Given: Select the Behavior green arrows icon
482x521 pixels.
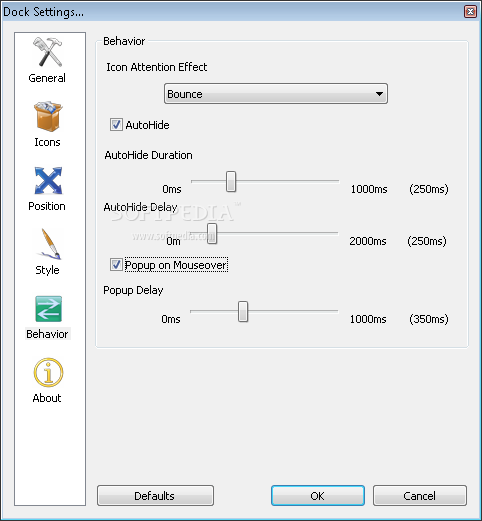Looking at the screenshot, I should [x=48, y=309].
